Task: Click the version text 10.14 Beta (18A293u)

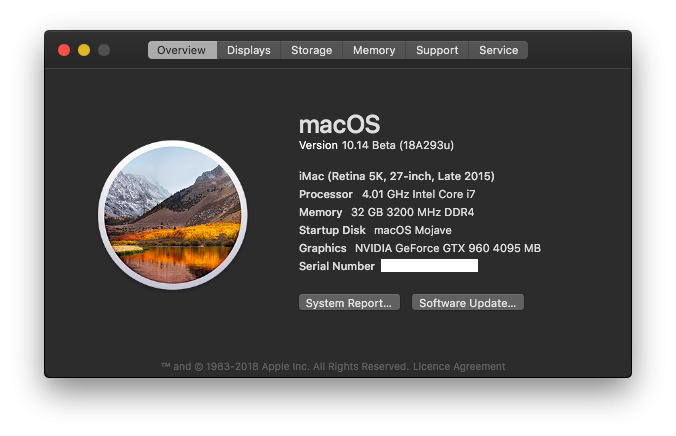Action: (x=397, y=145)
